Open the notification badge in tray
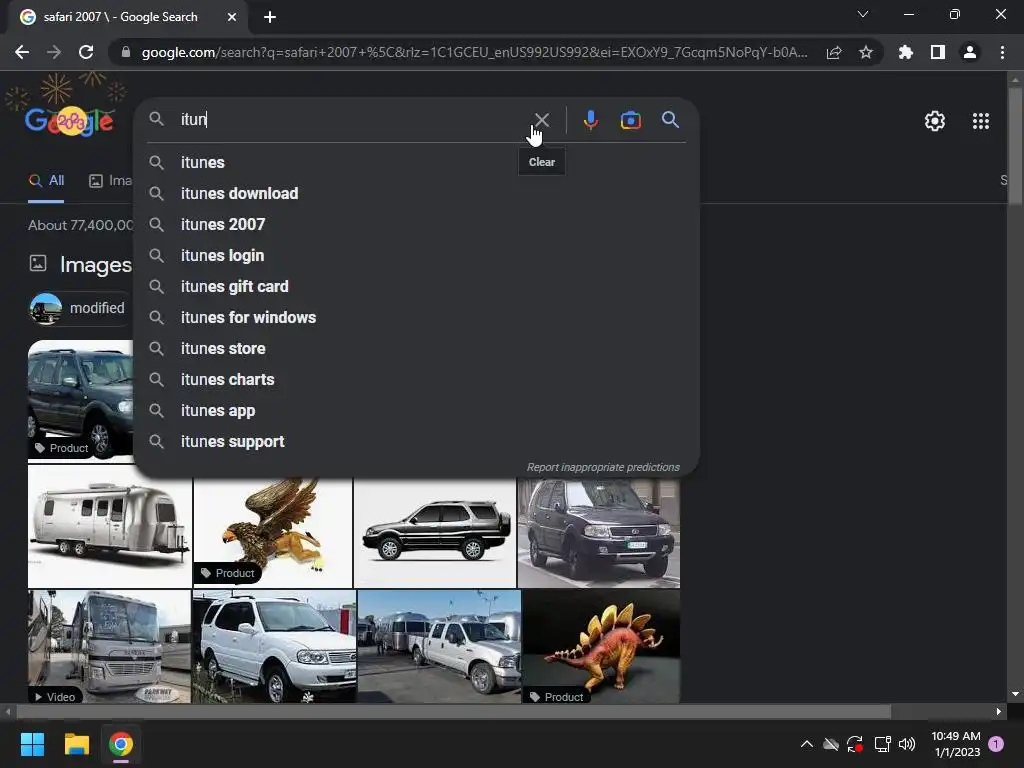The height and width of the screenshot is (768, 1024). click(996, 744)
